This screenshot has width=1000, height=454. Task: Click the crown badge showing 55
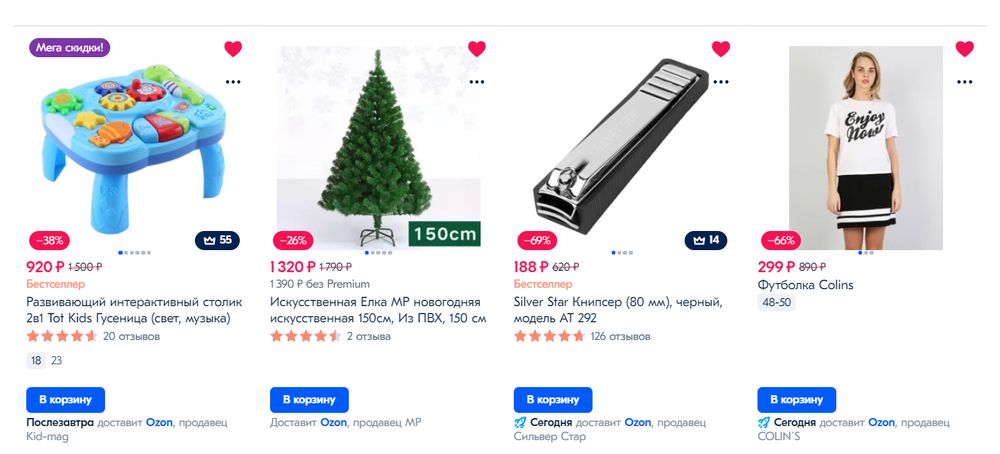point(217,240)
